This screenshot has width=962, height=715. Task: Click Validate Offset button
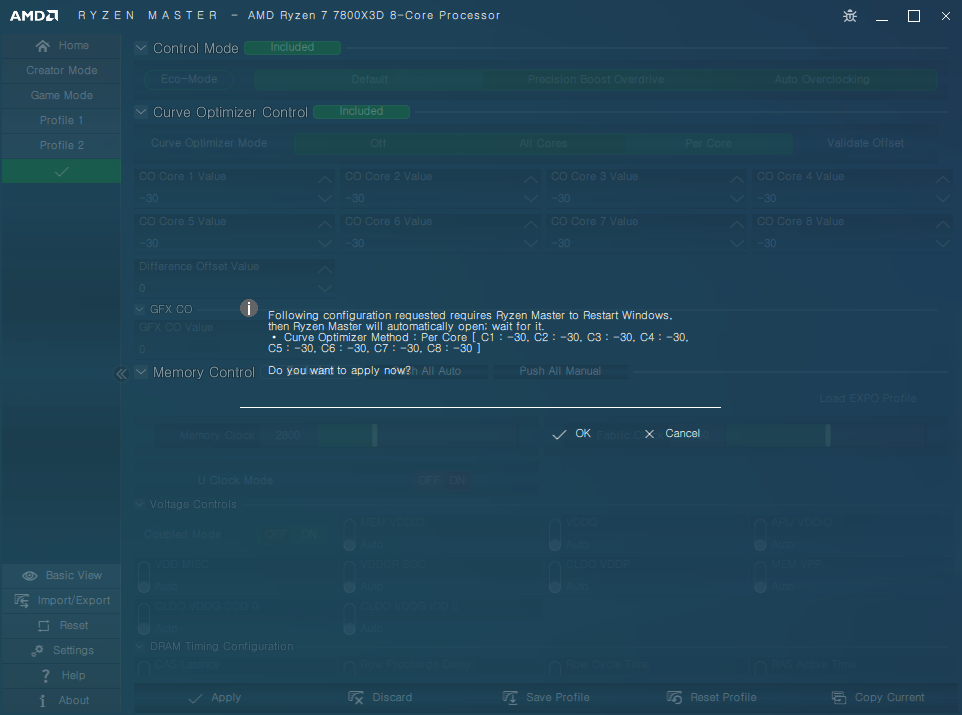tap(866, 143)
